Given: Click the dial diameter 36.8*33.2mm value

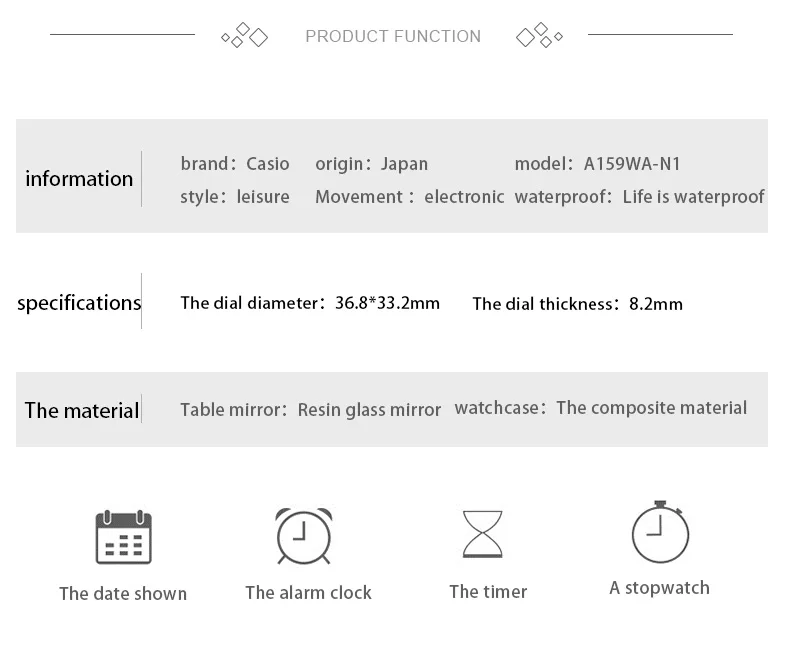Looking at the screenshot, I should point(387,303).
